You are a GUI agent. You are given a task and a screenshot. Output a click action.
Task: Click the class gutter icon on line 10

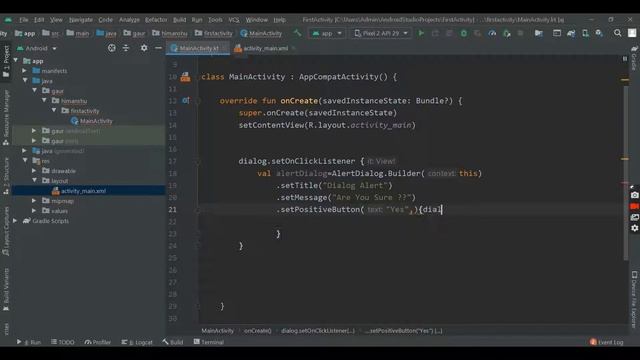click(x=185, y=77)
